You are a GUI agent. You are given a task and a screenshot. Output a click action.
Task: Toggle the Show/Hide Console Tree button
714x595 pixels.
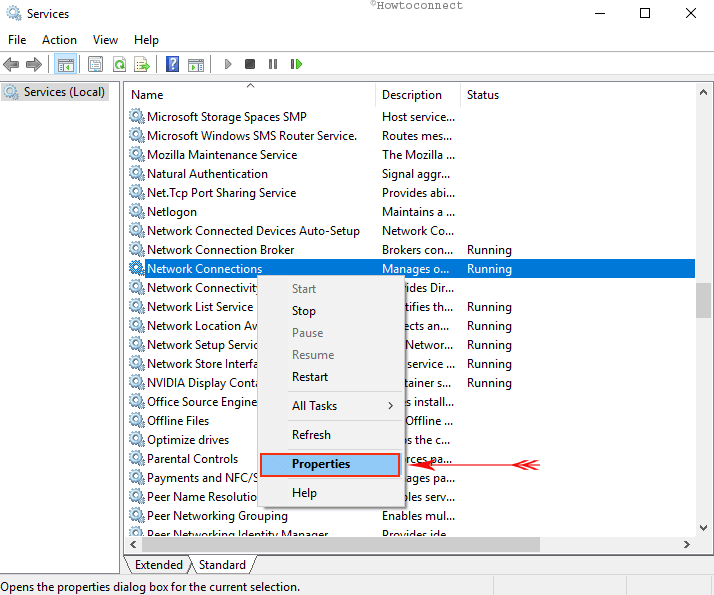pyautogui.click(x=65, y=65)
